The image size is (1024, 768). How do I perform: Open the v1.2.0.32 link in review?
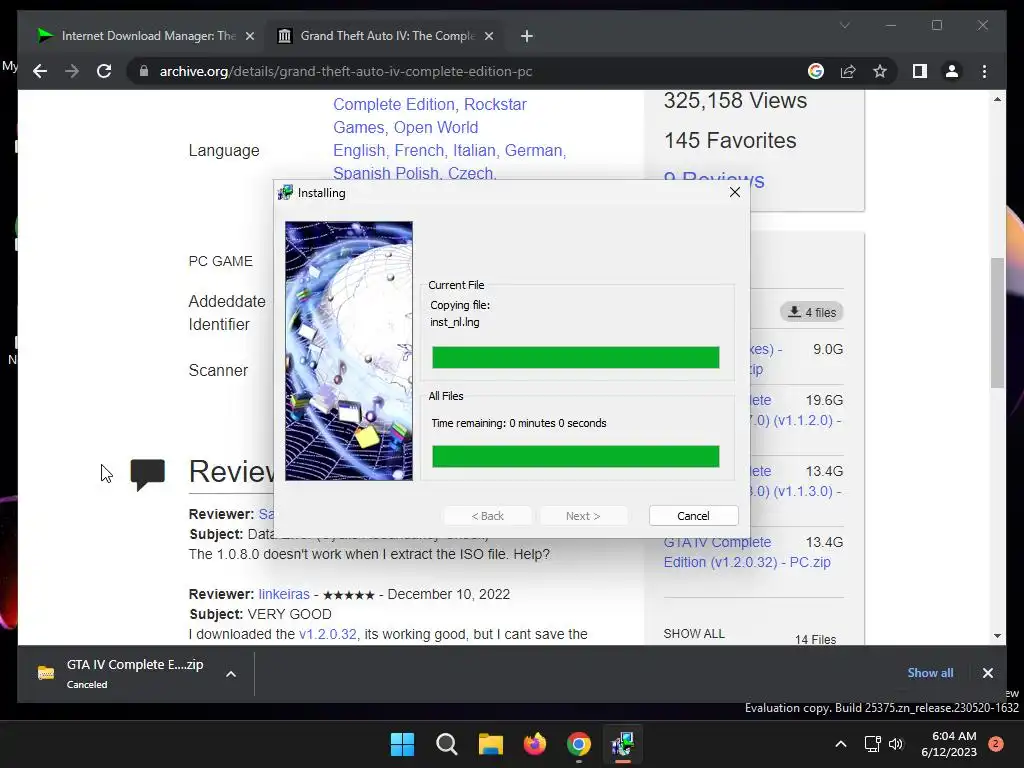click(328, 634)
